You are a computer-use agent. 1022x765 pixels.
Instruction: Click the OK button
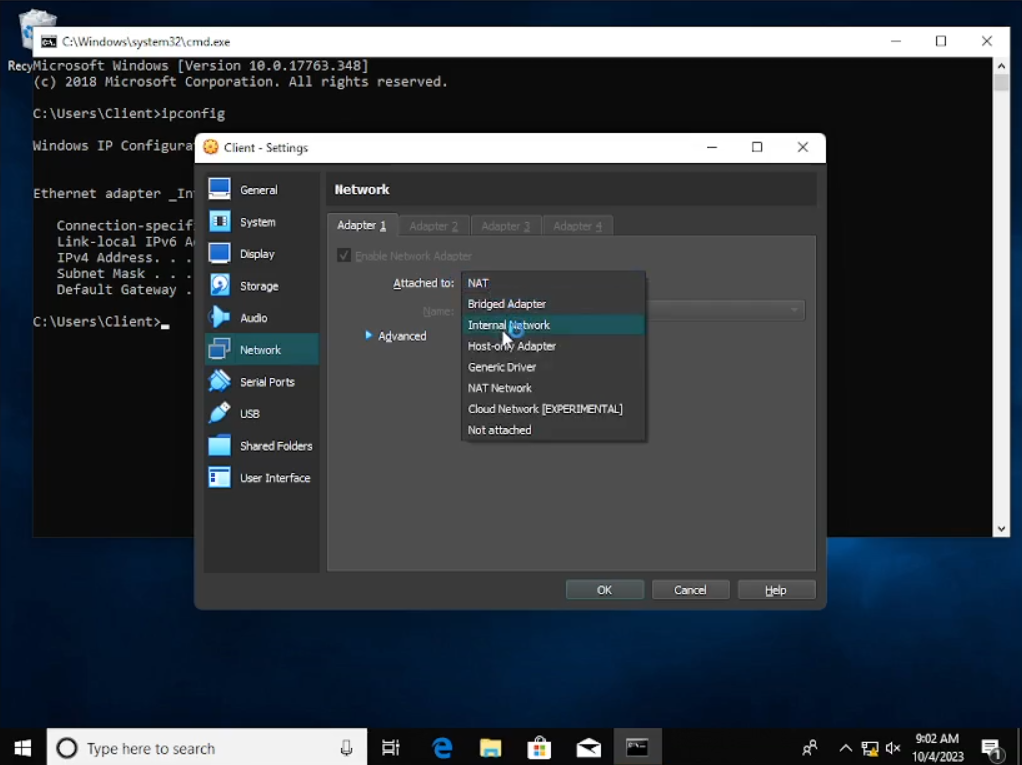[x=604, y=590]
